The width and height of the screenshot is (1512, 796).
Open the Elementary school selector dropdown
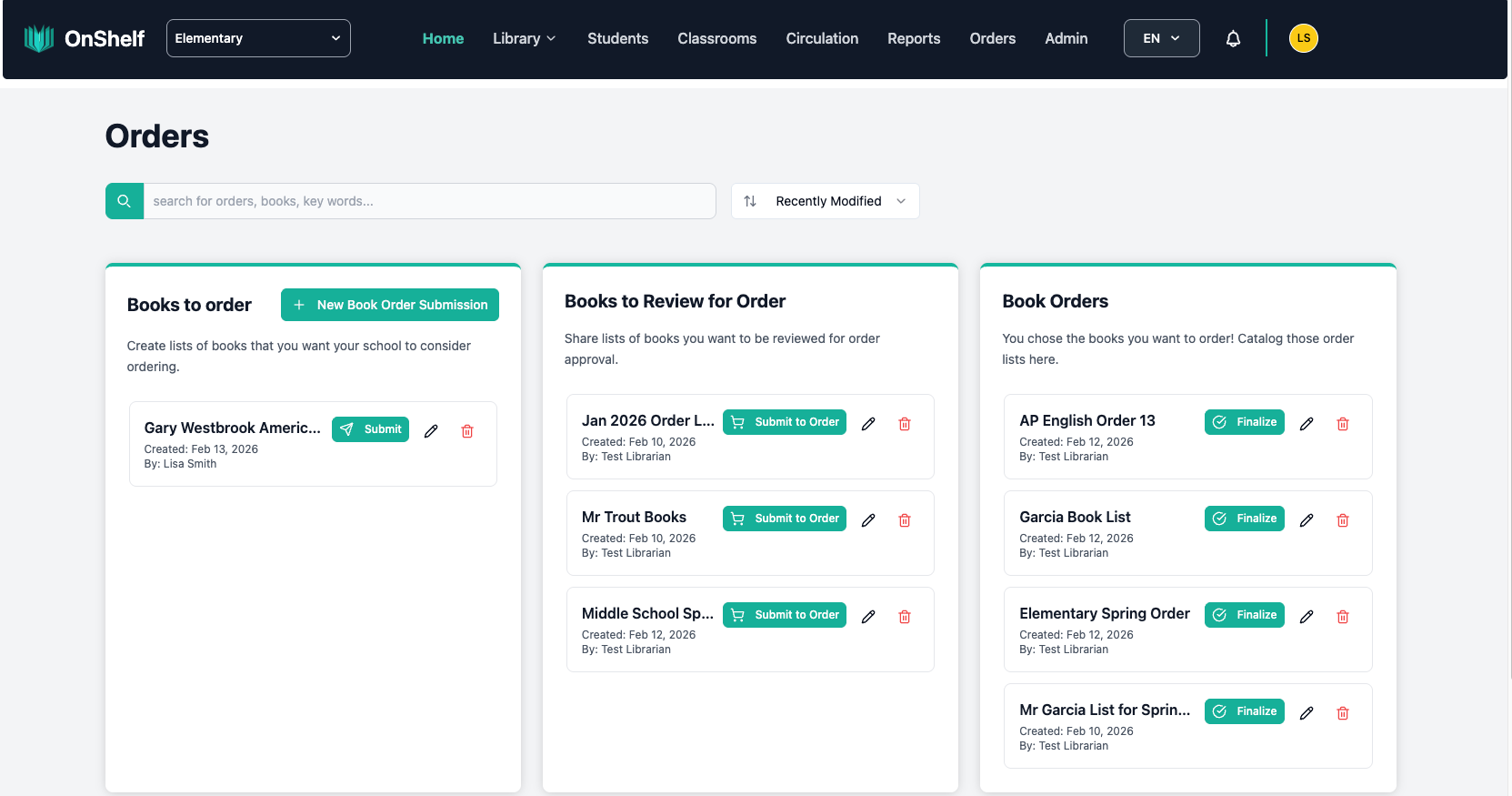(x=258, y=38)
